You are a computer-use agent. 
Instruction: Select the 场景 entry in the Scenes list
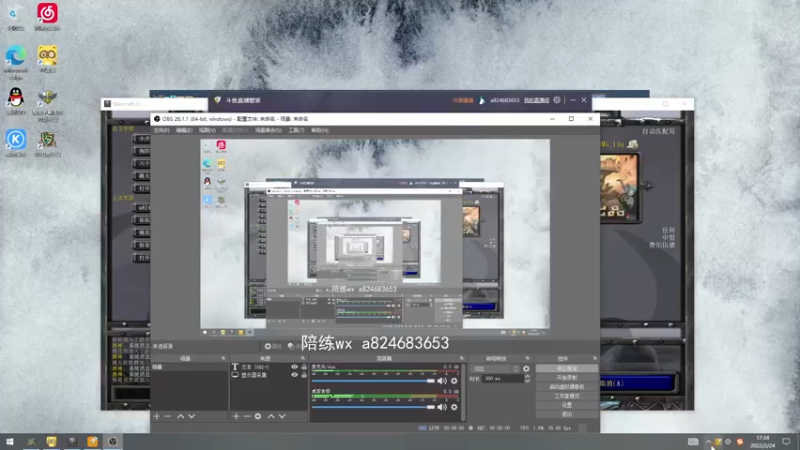189,367
